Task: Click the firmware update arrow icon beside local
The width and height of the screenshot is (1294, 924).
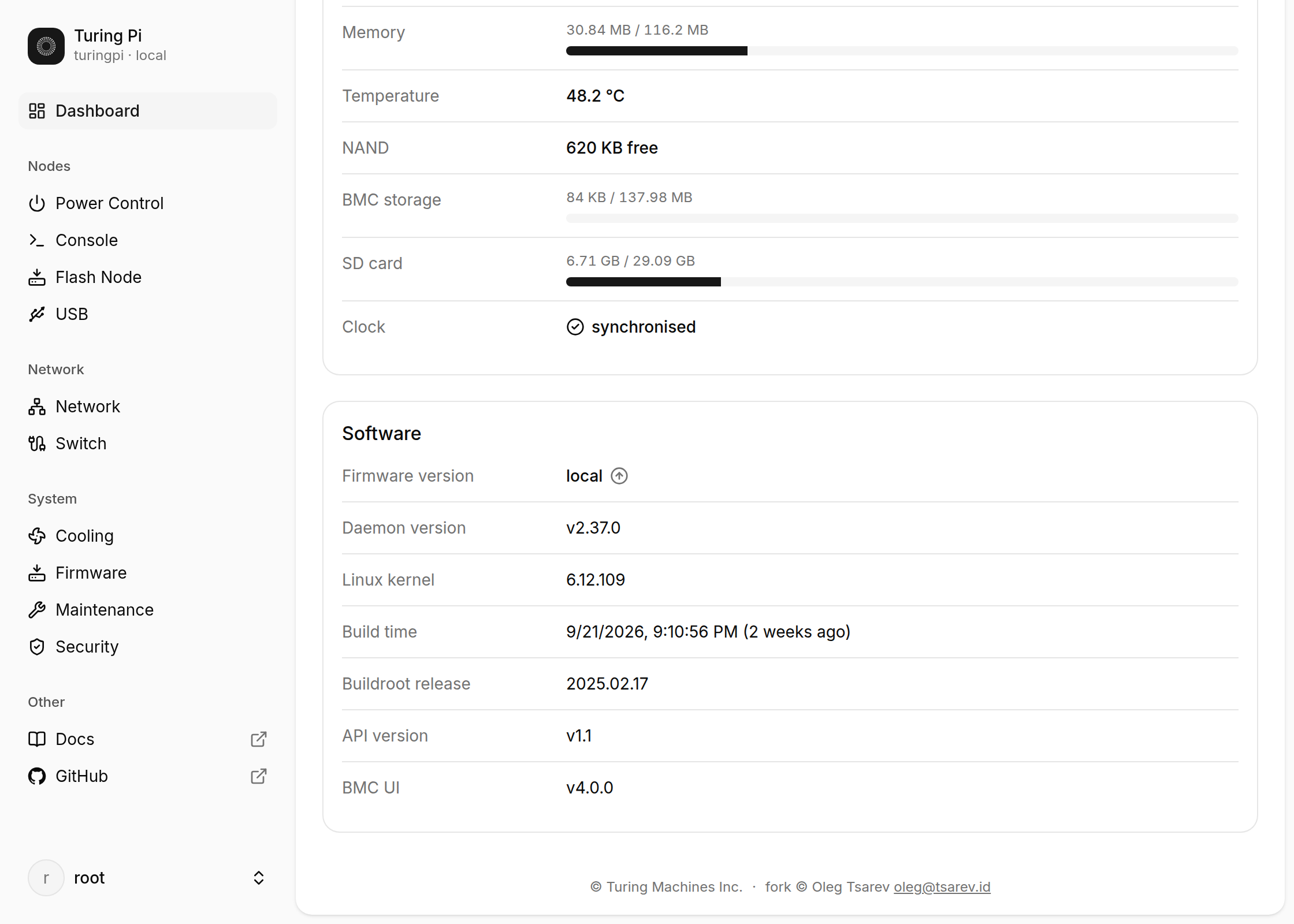Action: 619,476
